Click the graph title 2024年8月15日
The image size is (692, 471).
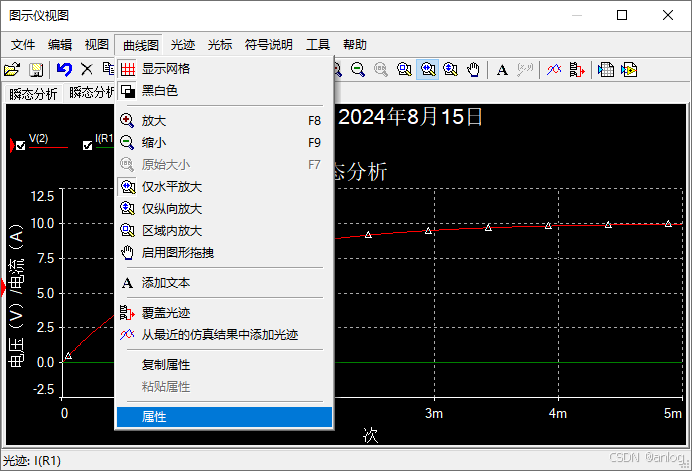click(x=410, y=117)
